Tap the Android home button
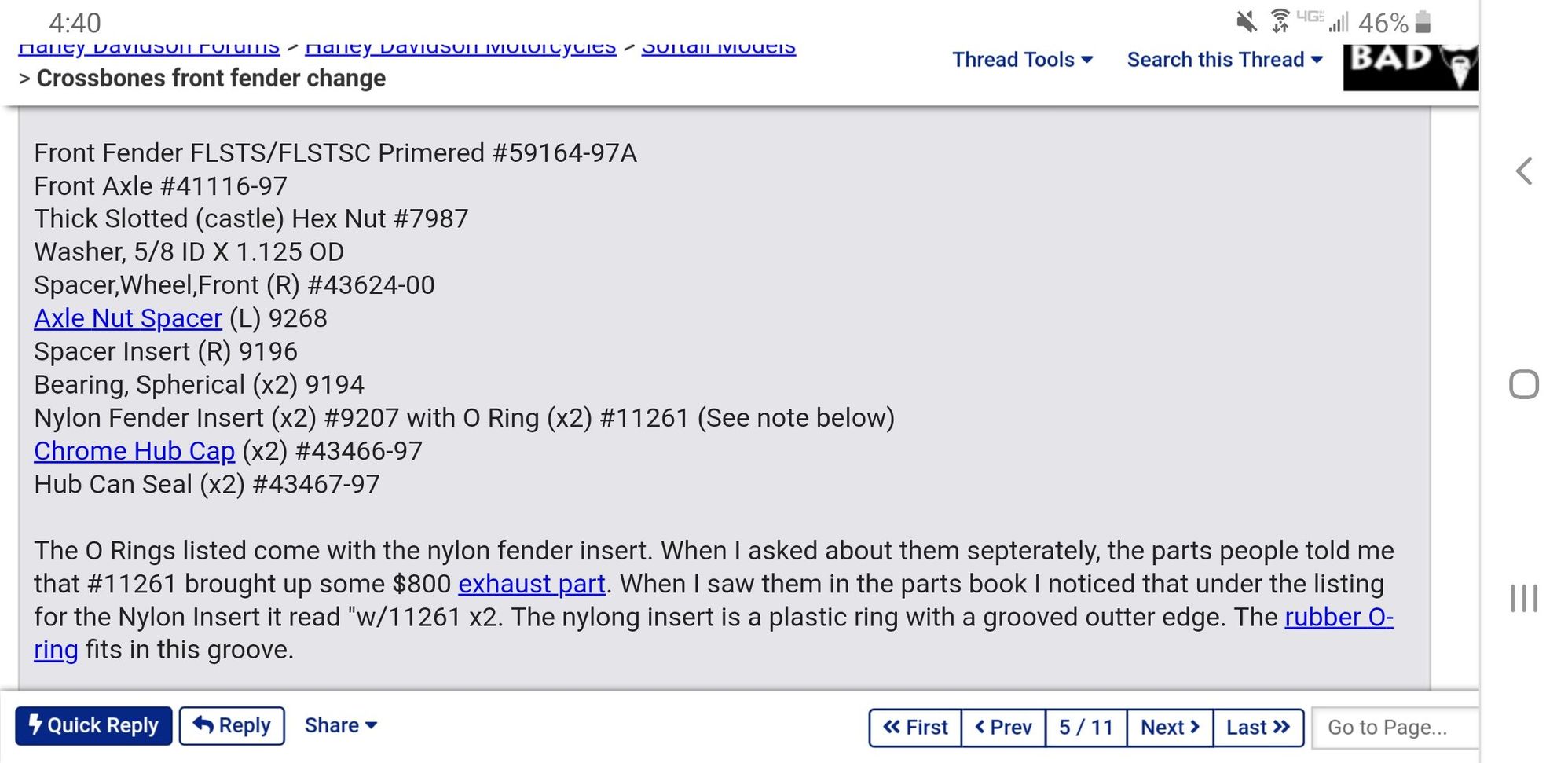The width and height of the screenshot is (1568, 763). (1523, 384)
